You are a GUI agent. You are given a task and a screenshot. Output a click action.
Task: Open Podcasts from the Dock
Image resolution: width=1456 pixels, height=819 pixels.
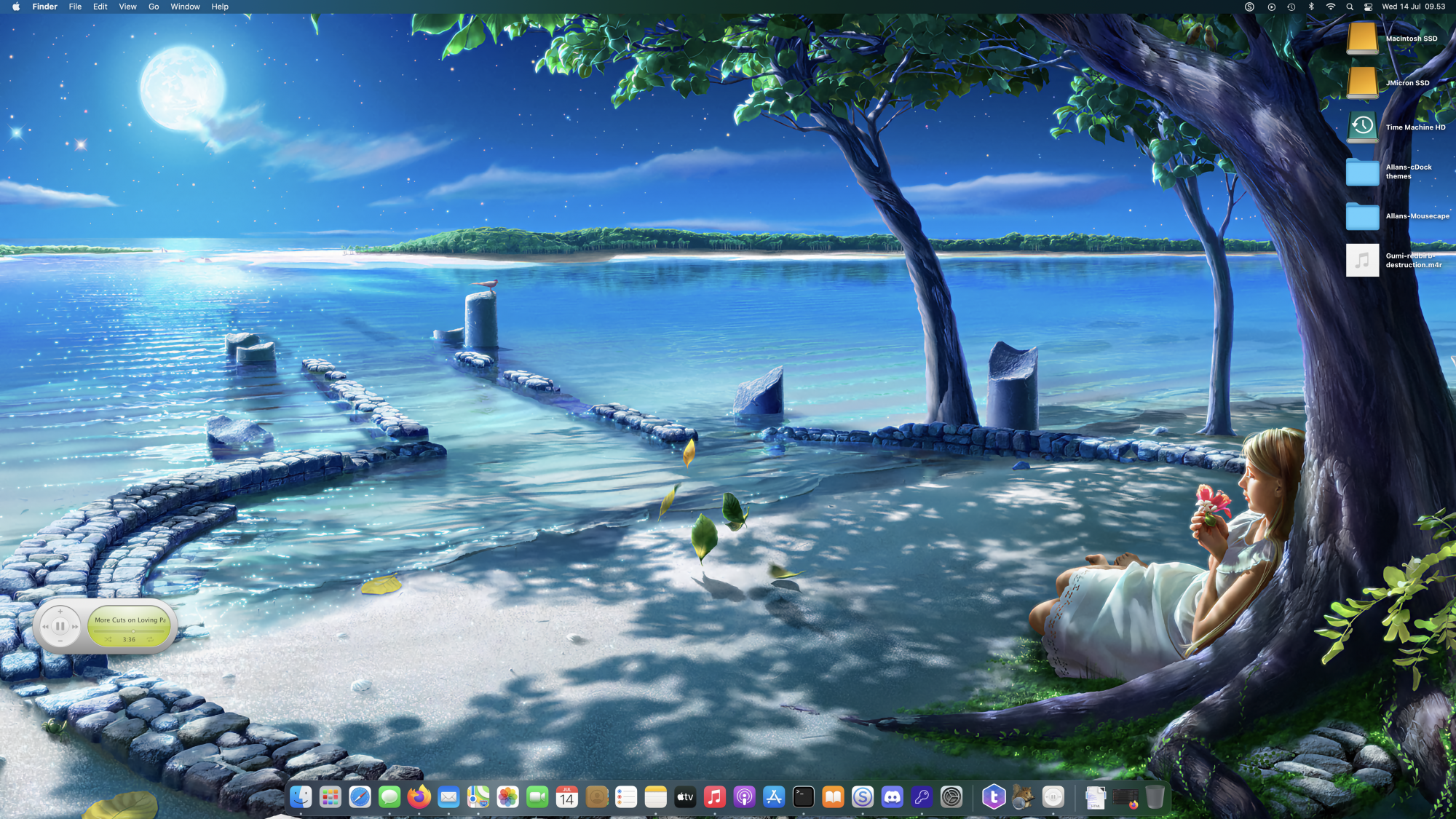(744, 797)
